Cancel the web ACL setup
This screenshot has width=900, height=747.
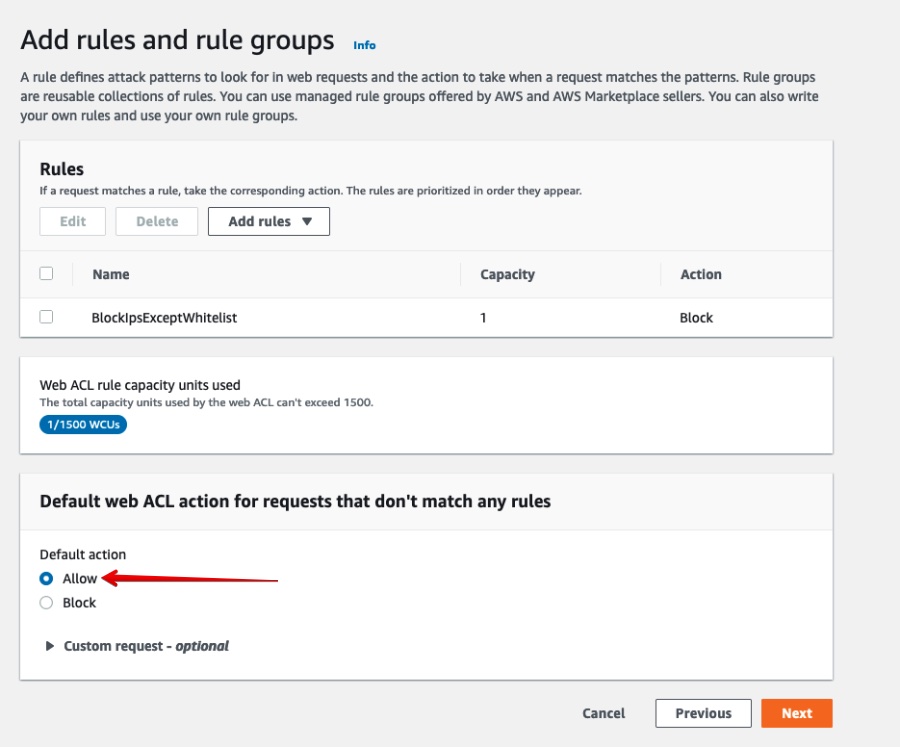(x=602, y=713)
